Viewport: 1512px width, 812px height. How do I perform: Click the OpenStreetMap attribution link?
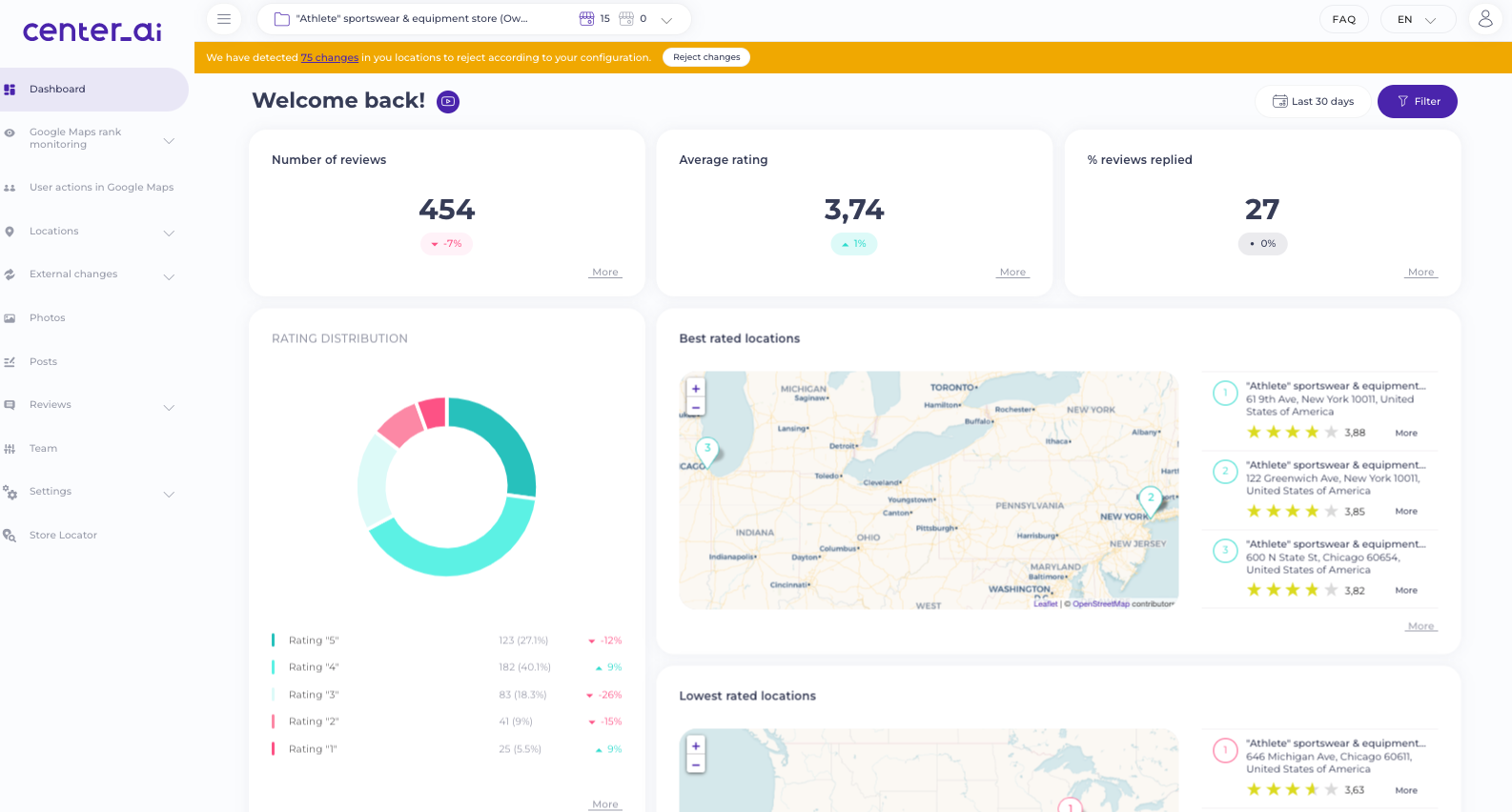[1100, 604]
